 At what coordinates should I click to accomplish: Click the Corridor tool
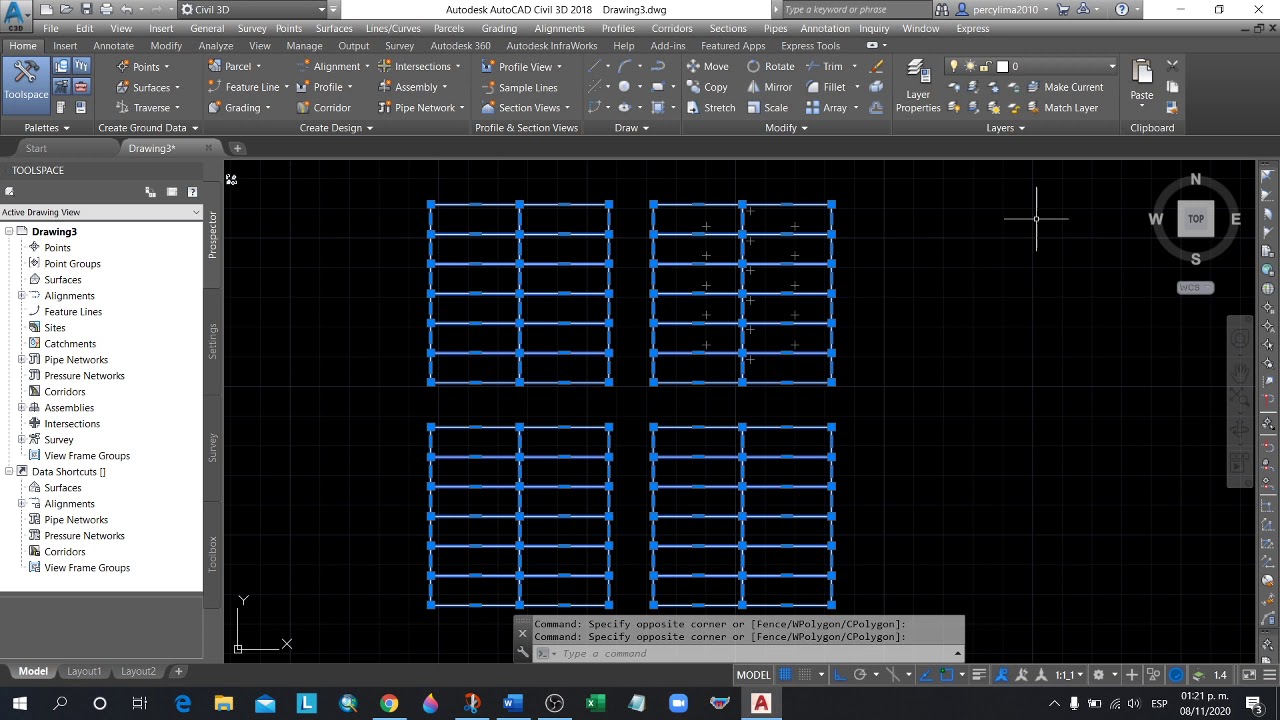pyautogui.click(x=322, y=108)
